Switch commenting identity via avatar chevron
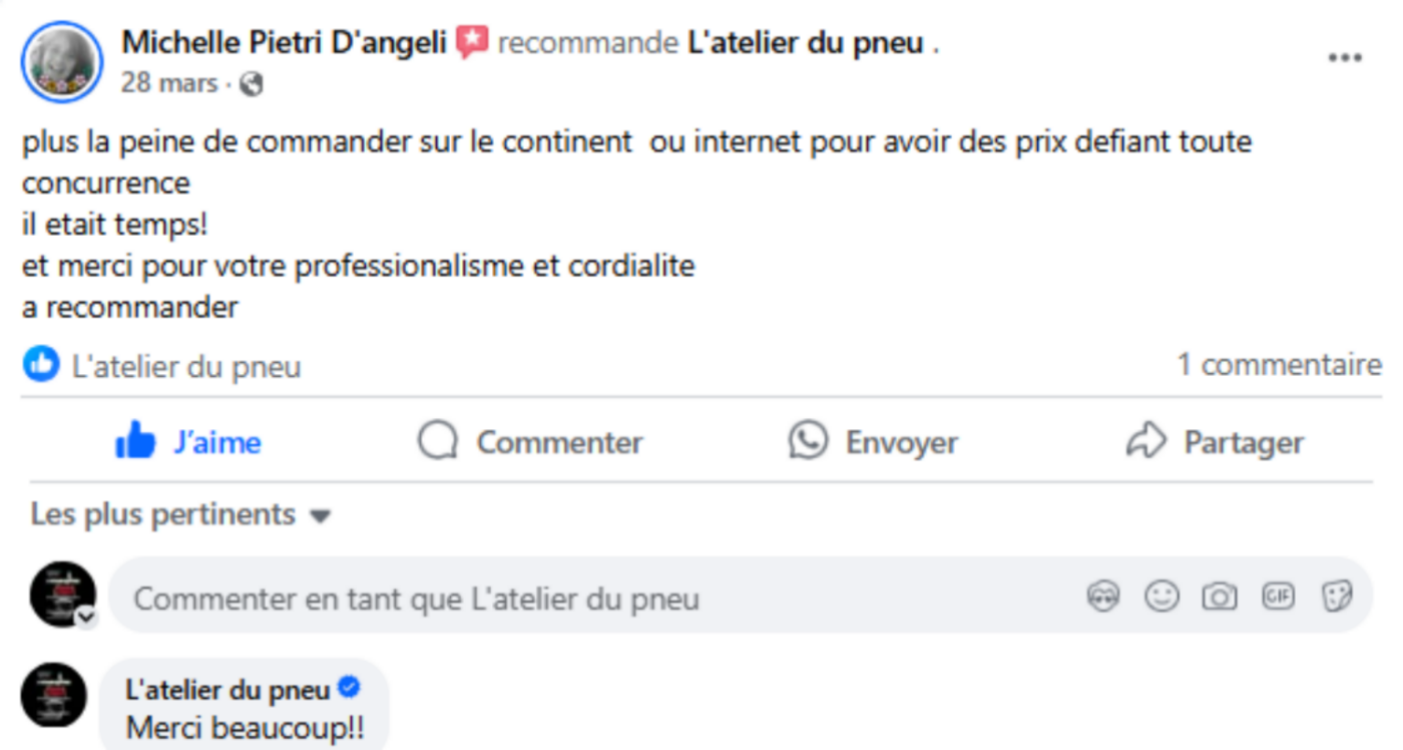 pyautogui.click(x=87, y=616)
